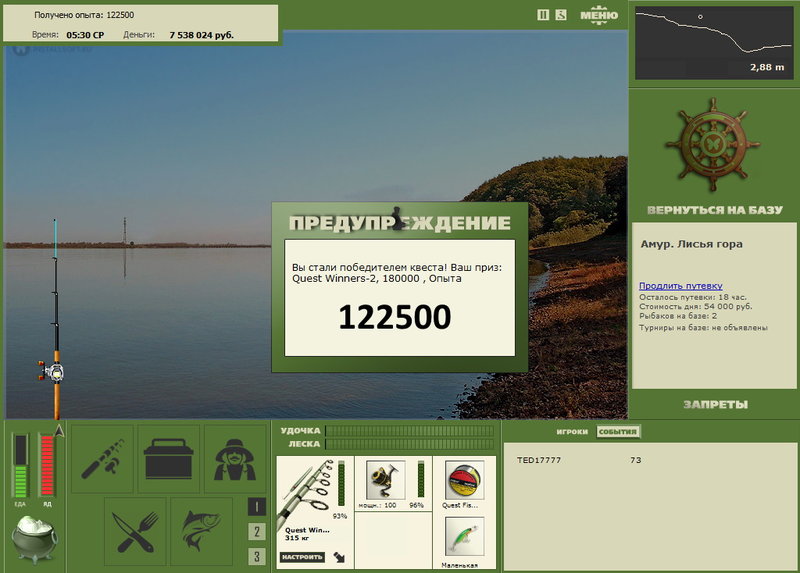Screen dimensions: 800x573
Task: Open the food knife-and-fork icon
Action: pyautogui.click(x=135, y=530)
